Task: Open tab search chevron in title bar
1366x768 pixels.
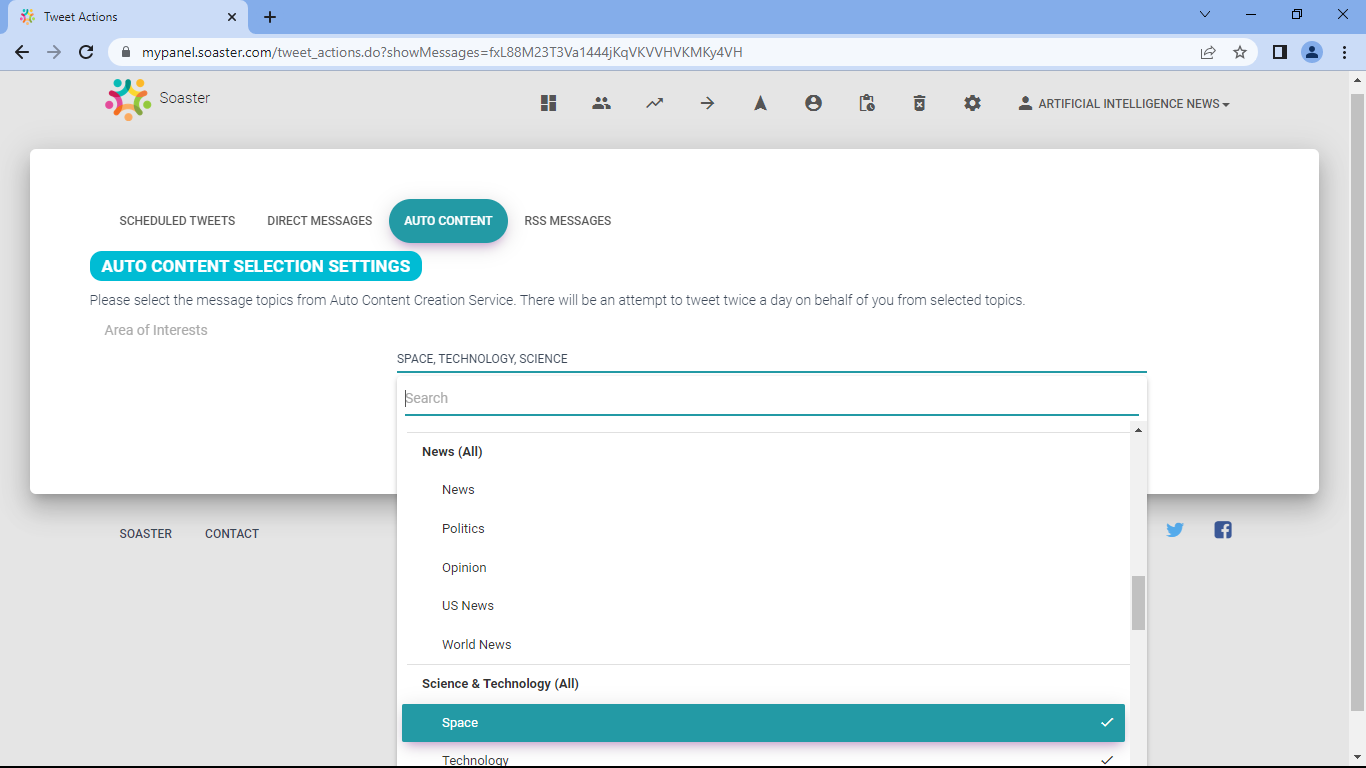Action: (x=1205, y=14)
